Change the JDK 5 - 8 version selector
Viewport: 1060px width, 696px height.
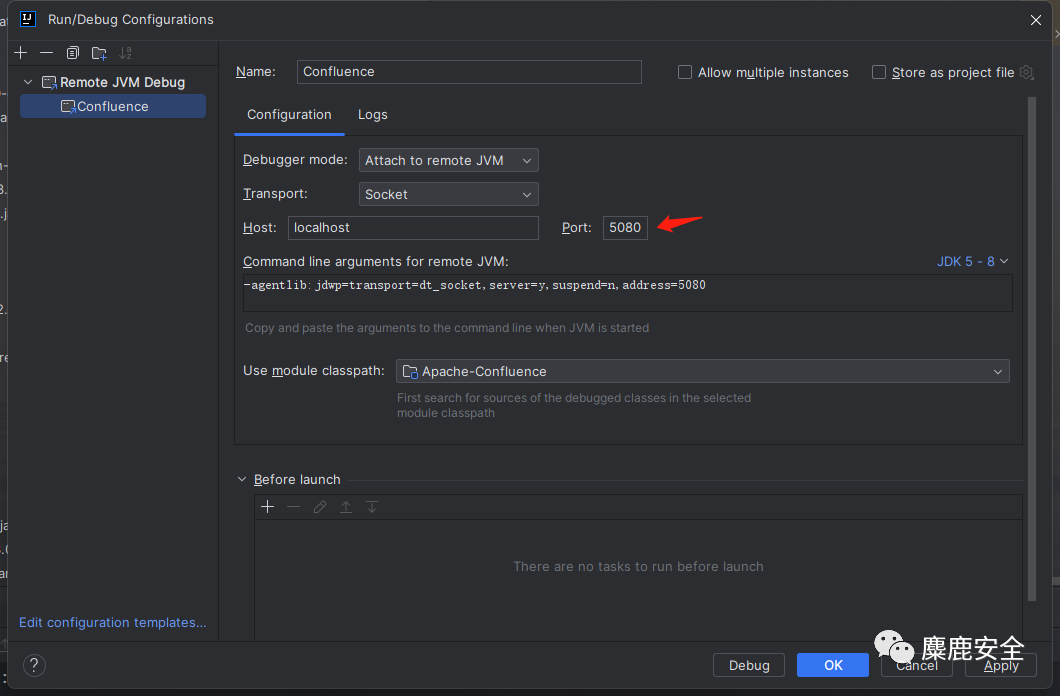point(972,262)
